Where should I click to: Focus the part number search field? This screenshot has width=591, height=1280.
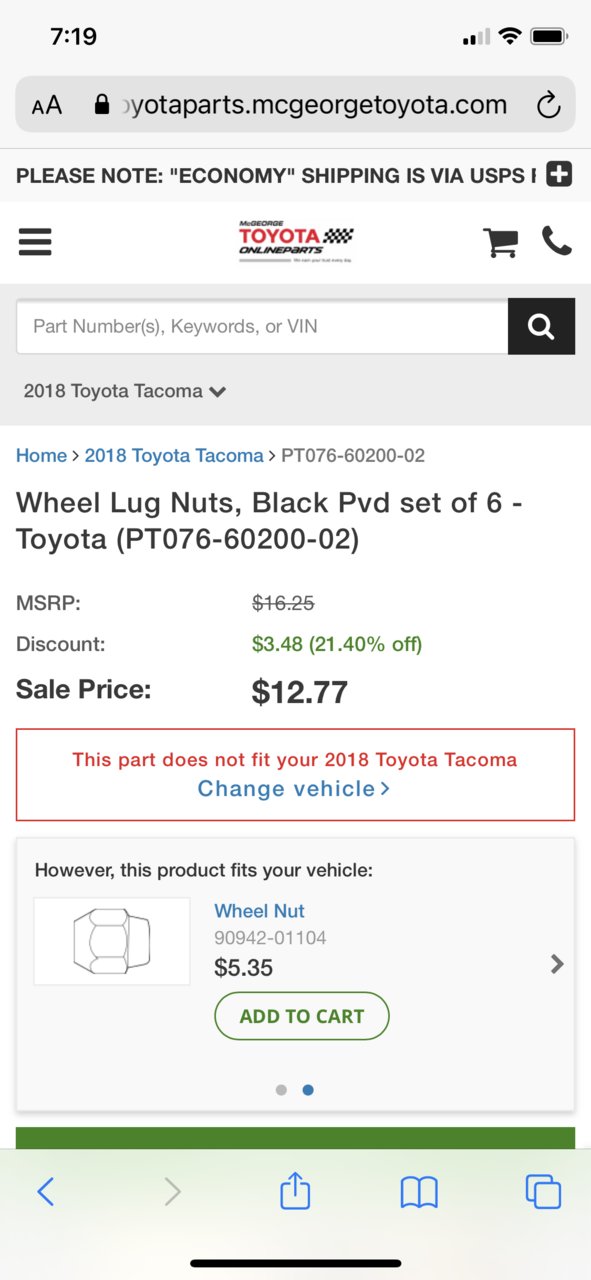point(262,326)
